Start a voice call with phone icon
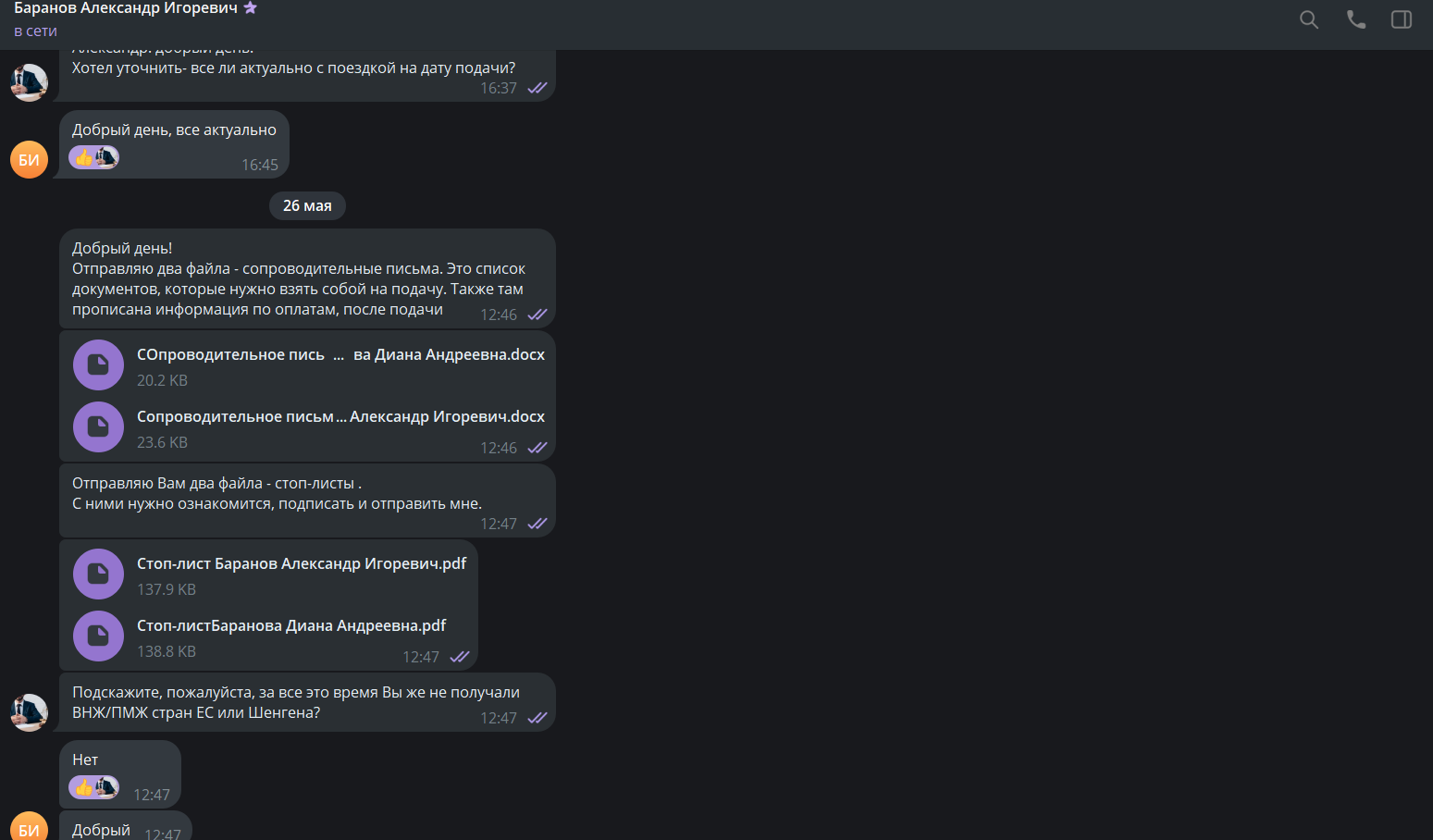Image resolution: width=1433 pixels, height=840 pixels. point(1356,19)
